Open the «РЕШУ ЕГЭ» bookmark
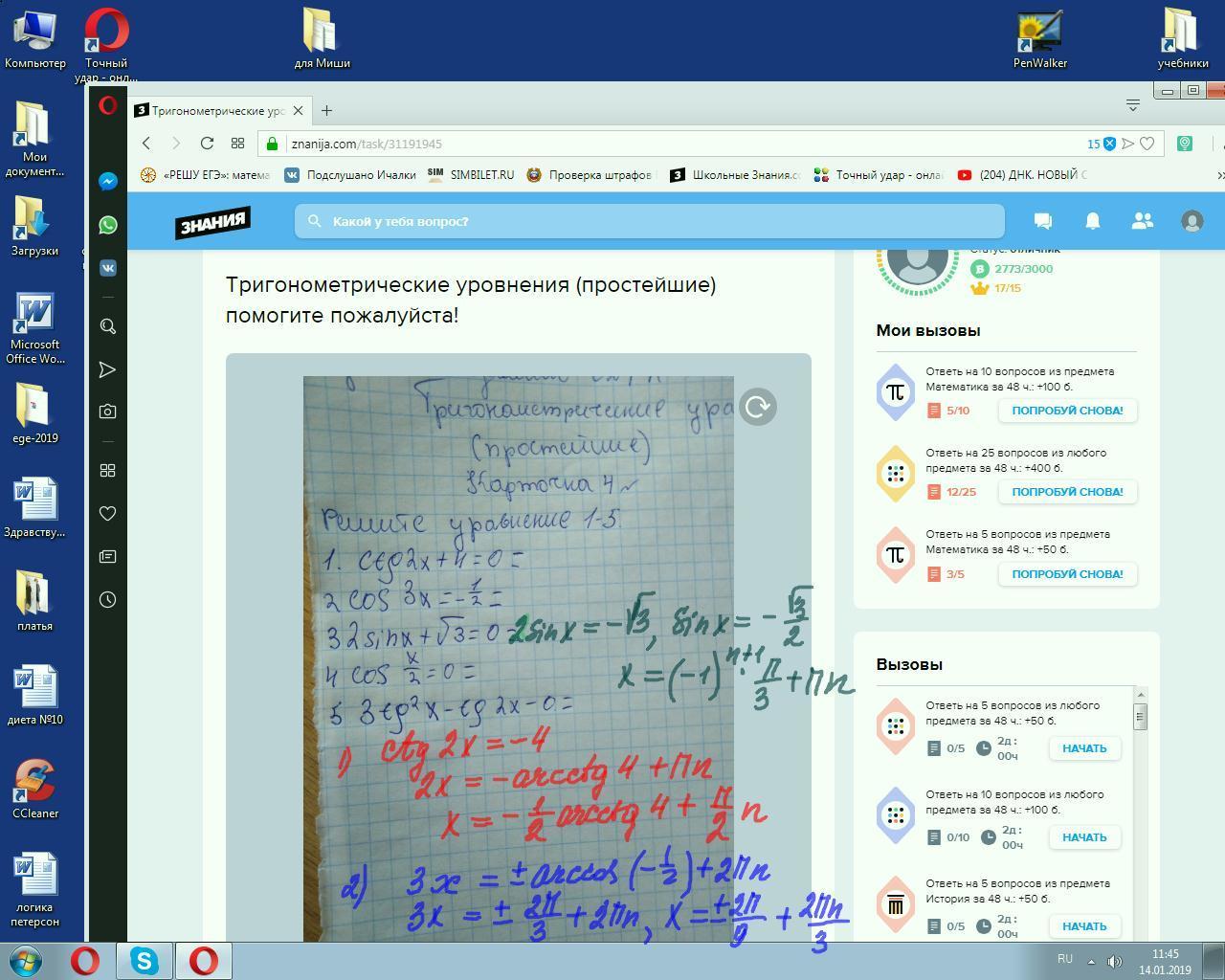Viewport: 1225px width, 980px height. pyautogui.click(x=205, y=175)
